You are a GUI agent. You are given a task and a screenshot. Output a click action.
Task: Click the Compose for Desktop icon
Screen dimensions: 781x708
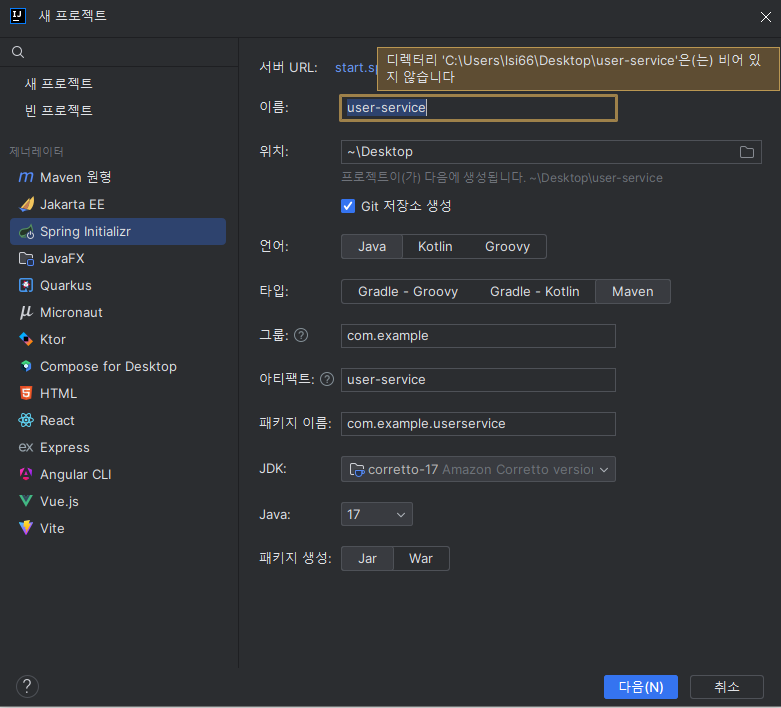[x=26, y=366]
